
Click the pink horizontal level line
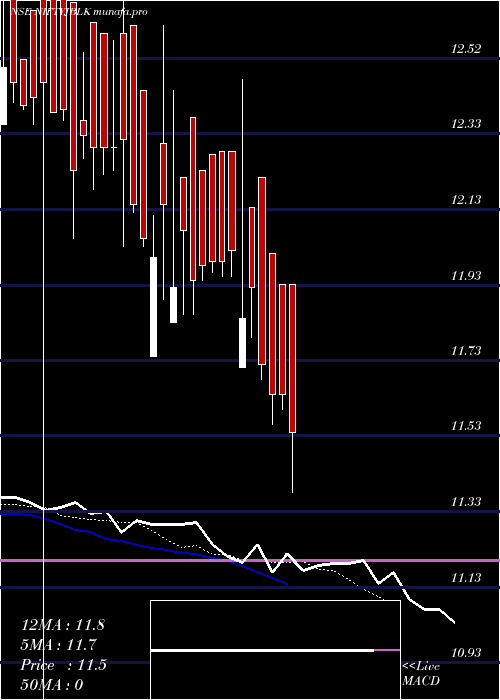coord(250,560)
